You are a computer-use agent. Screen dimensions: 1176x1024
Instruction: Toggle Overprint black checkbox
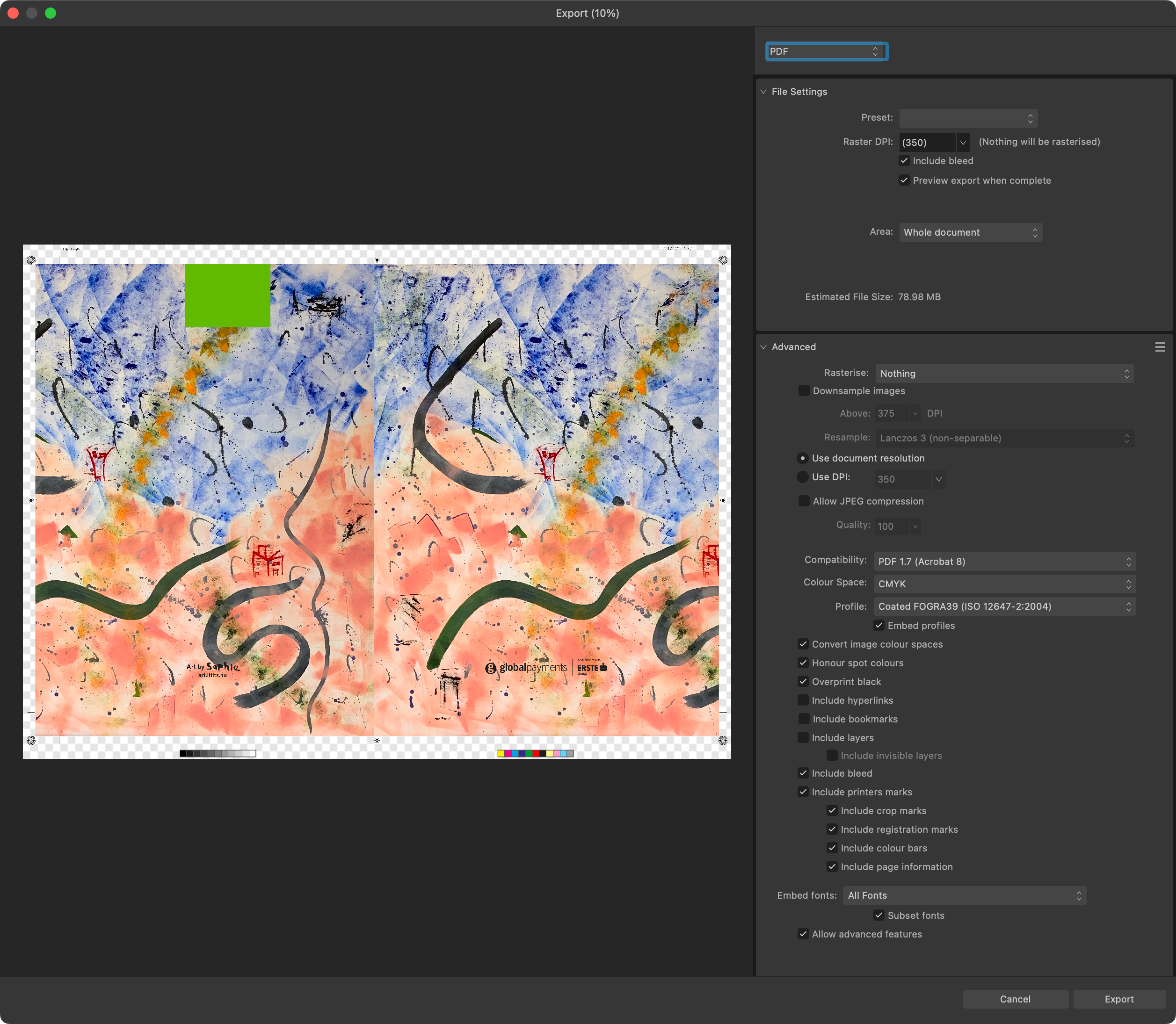803,682
